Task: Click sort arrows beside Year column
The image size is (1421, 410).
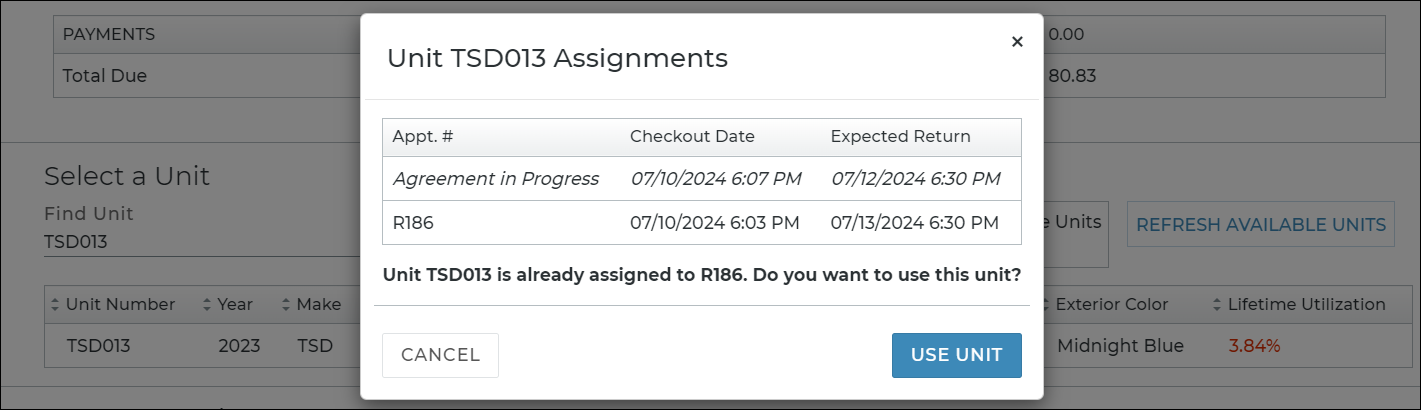Action: pos(207,304)
